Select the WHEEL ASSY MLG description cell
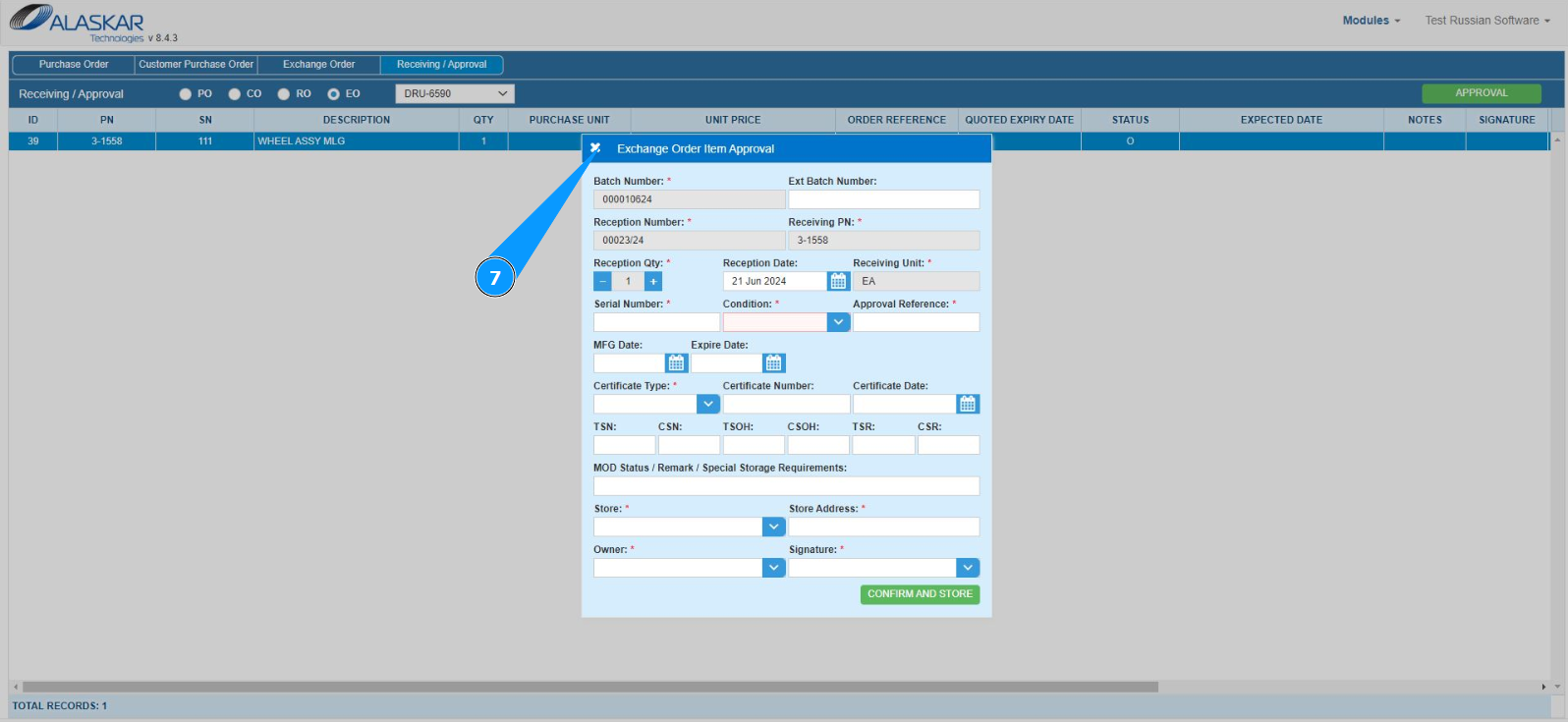The width and height of the screenshot is (1568, 722). pos(357,141)
